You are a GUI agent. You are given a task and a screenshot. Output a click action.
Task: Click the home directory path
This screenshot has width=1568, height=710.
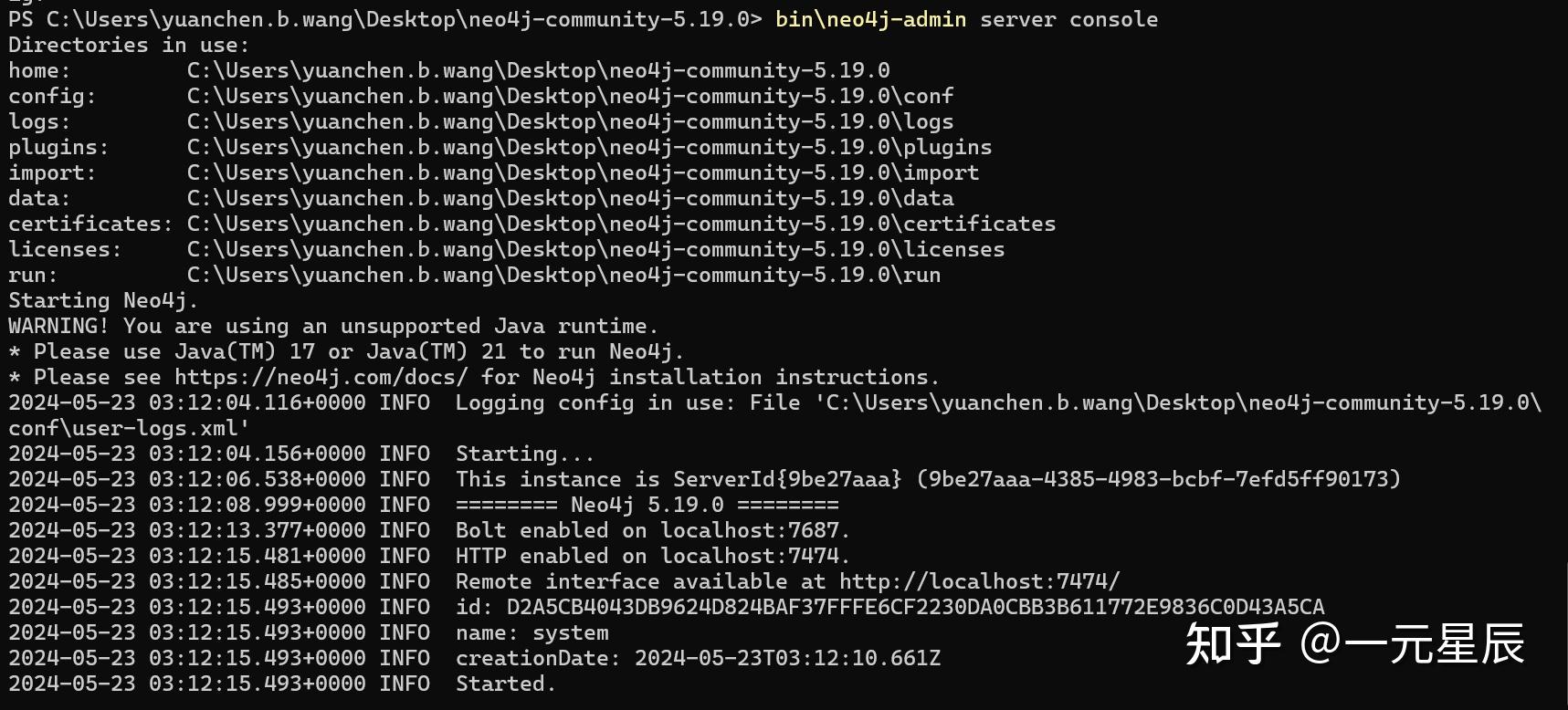point(538,70)
